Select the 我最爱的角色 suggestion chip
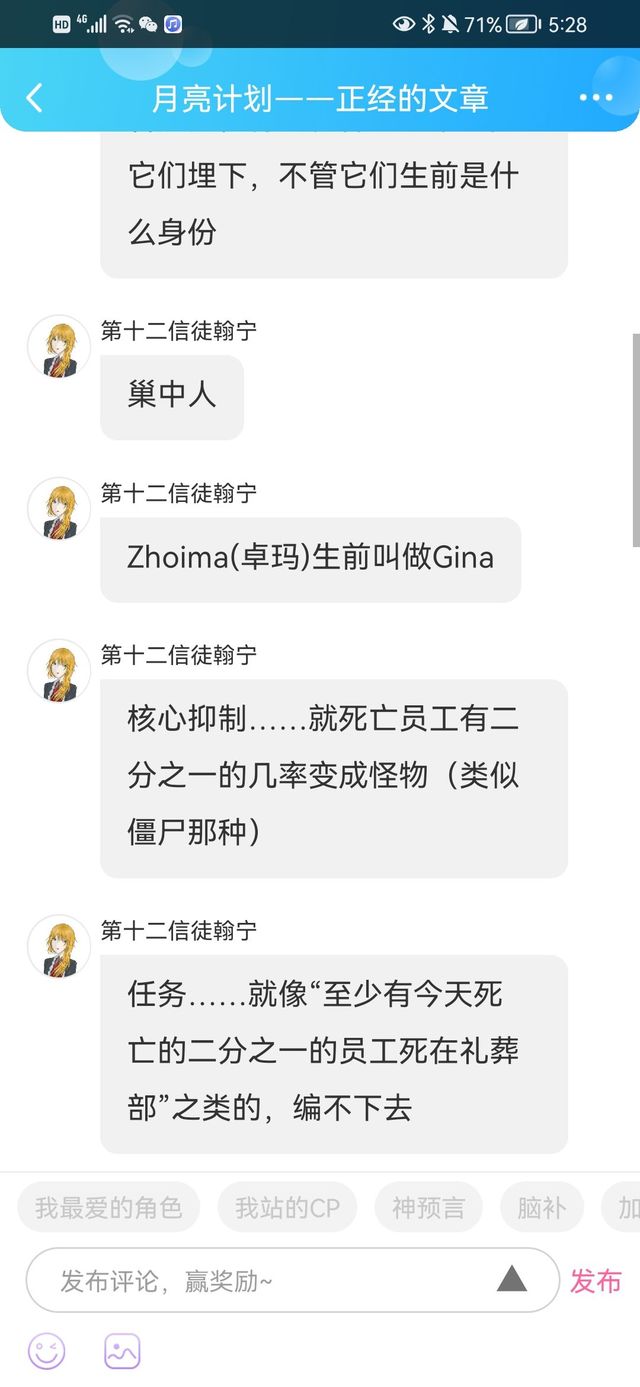This screenshot has width=640, height=1387. click(108, 1207)
